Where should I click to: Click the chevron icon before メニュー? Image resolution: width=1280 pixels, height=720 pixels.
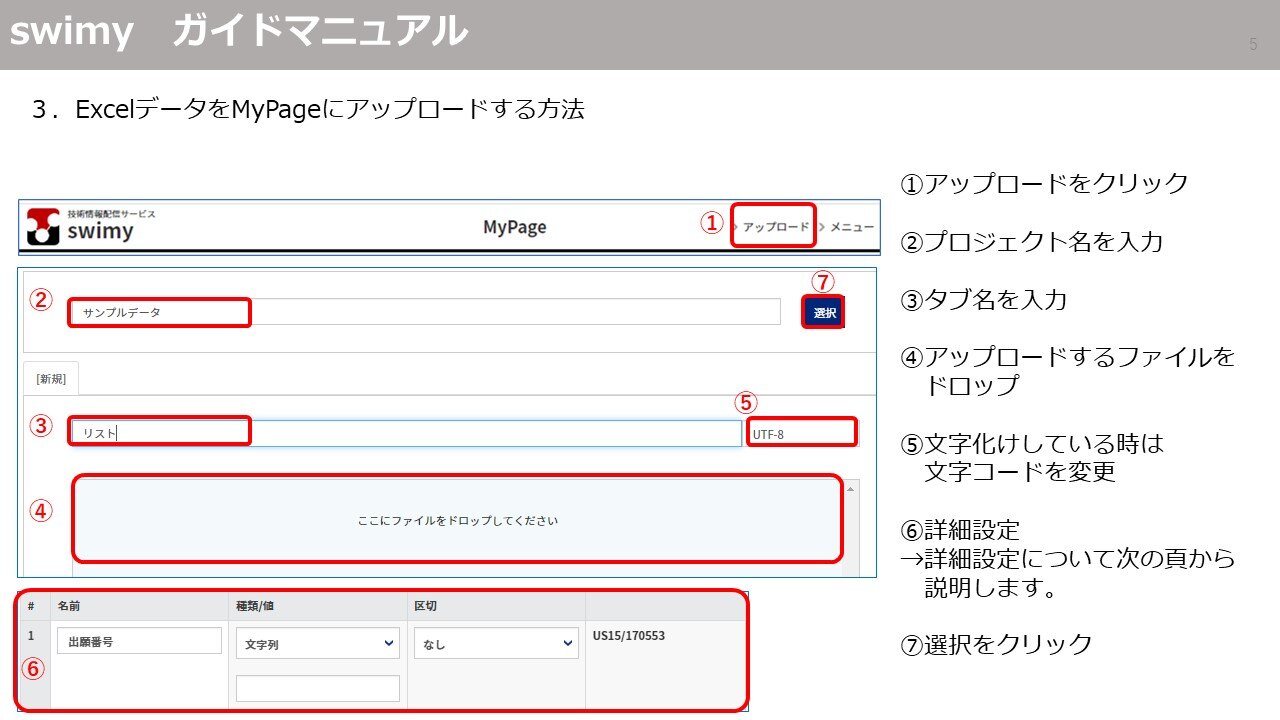[822, 228]
